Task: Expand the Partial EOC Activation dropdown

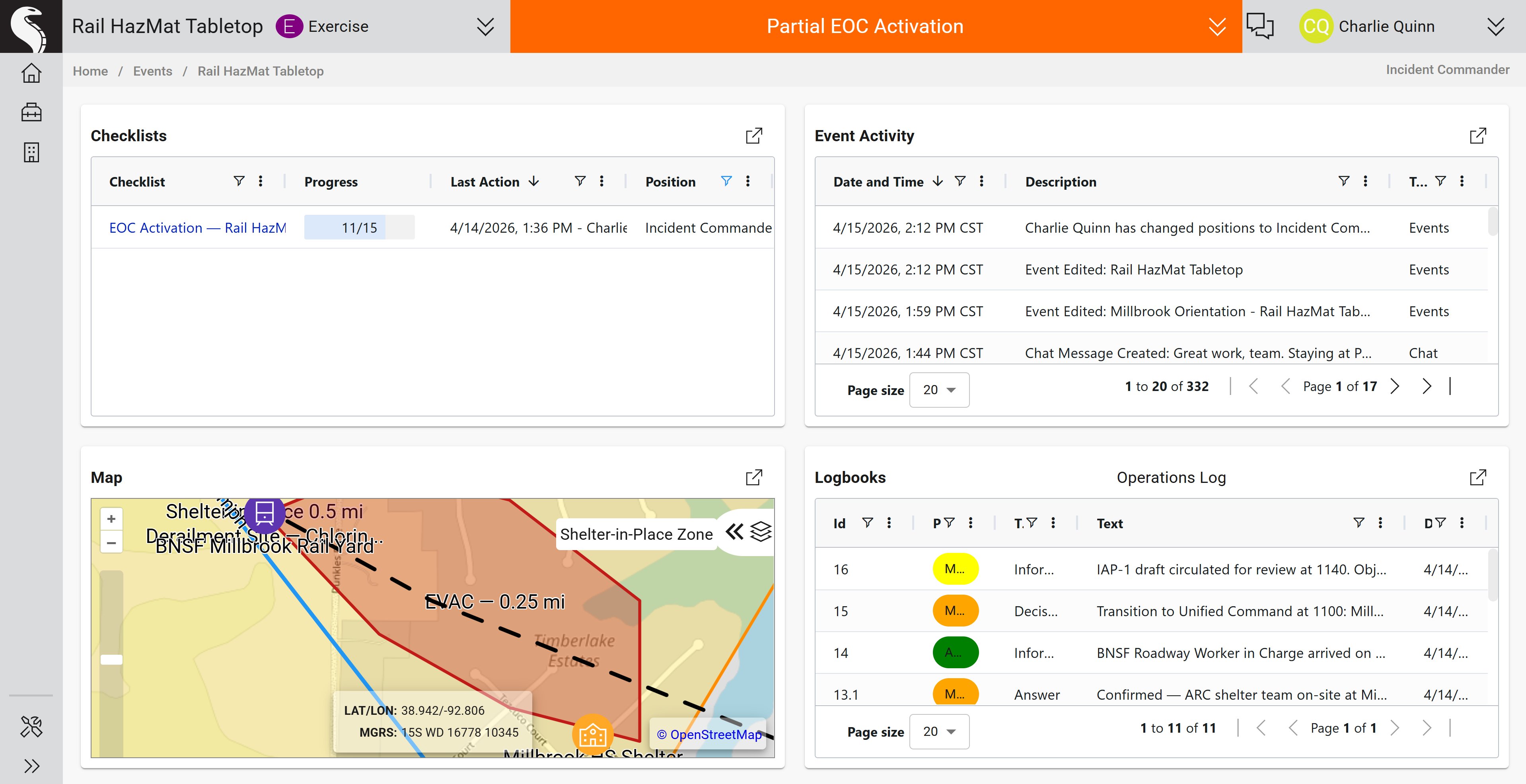Action: point(1217,27)
